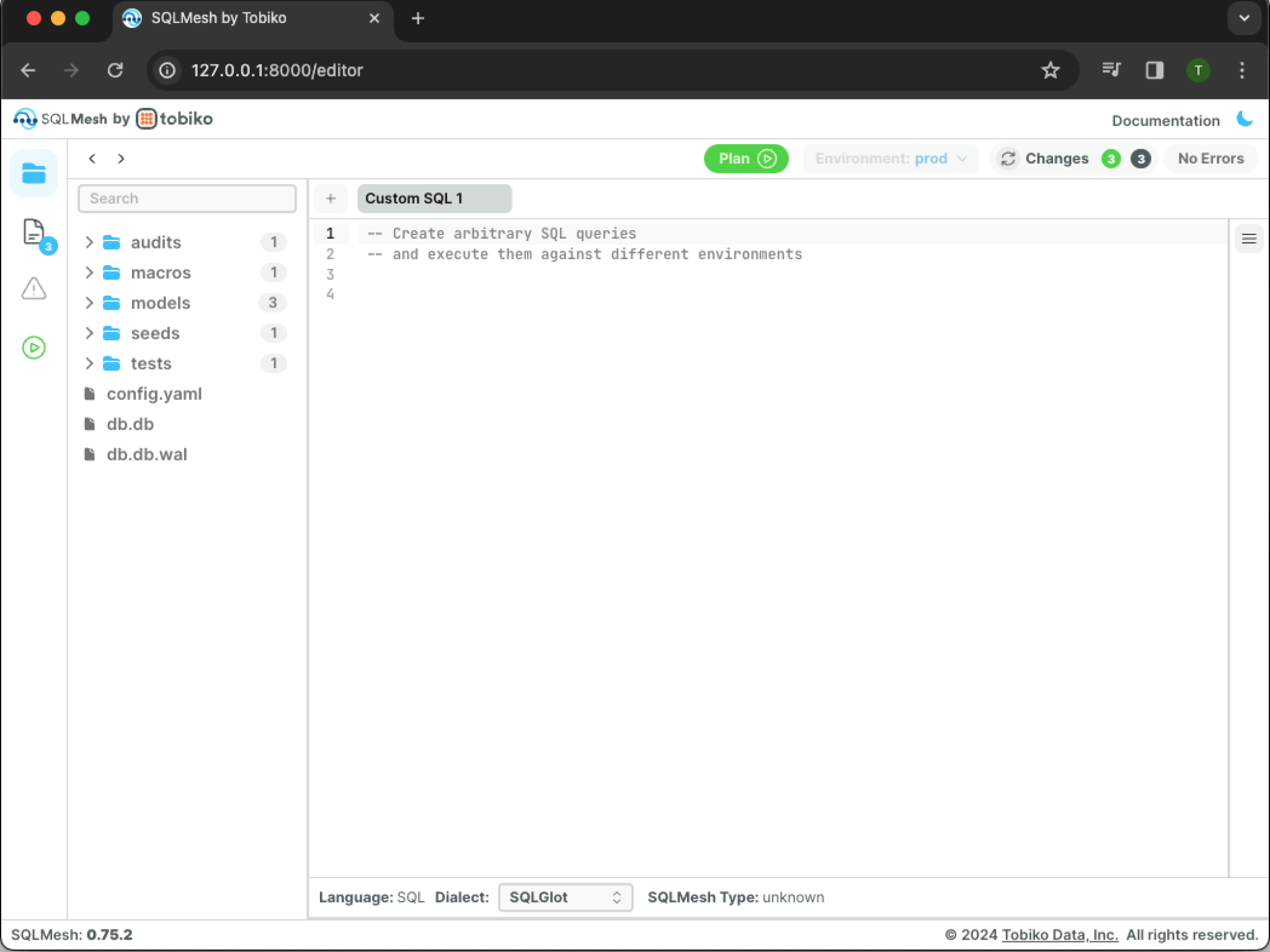Click the audits folder icon
This screenshot has width=1270, height=952.
112,242
